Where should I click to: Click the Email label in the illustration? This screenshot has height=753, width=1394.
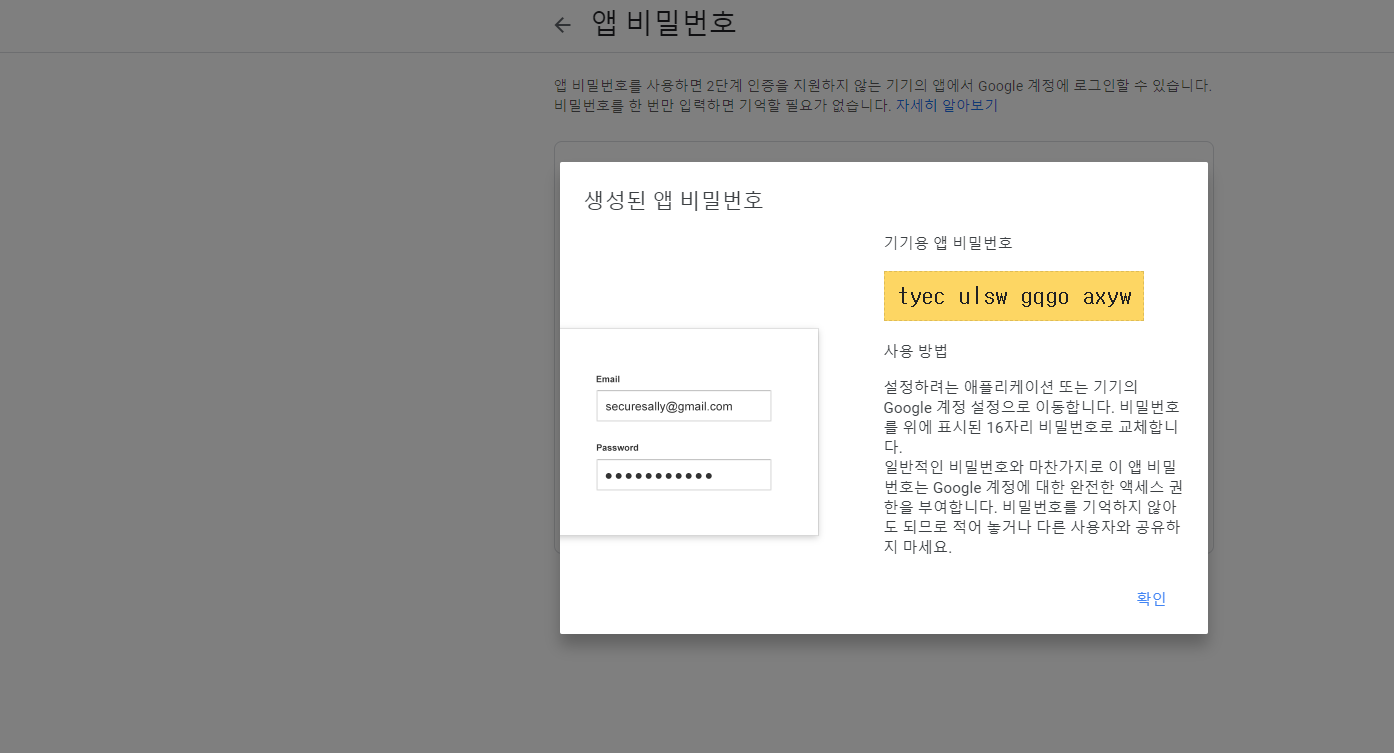[608, 379]
